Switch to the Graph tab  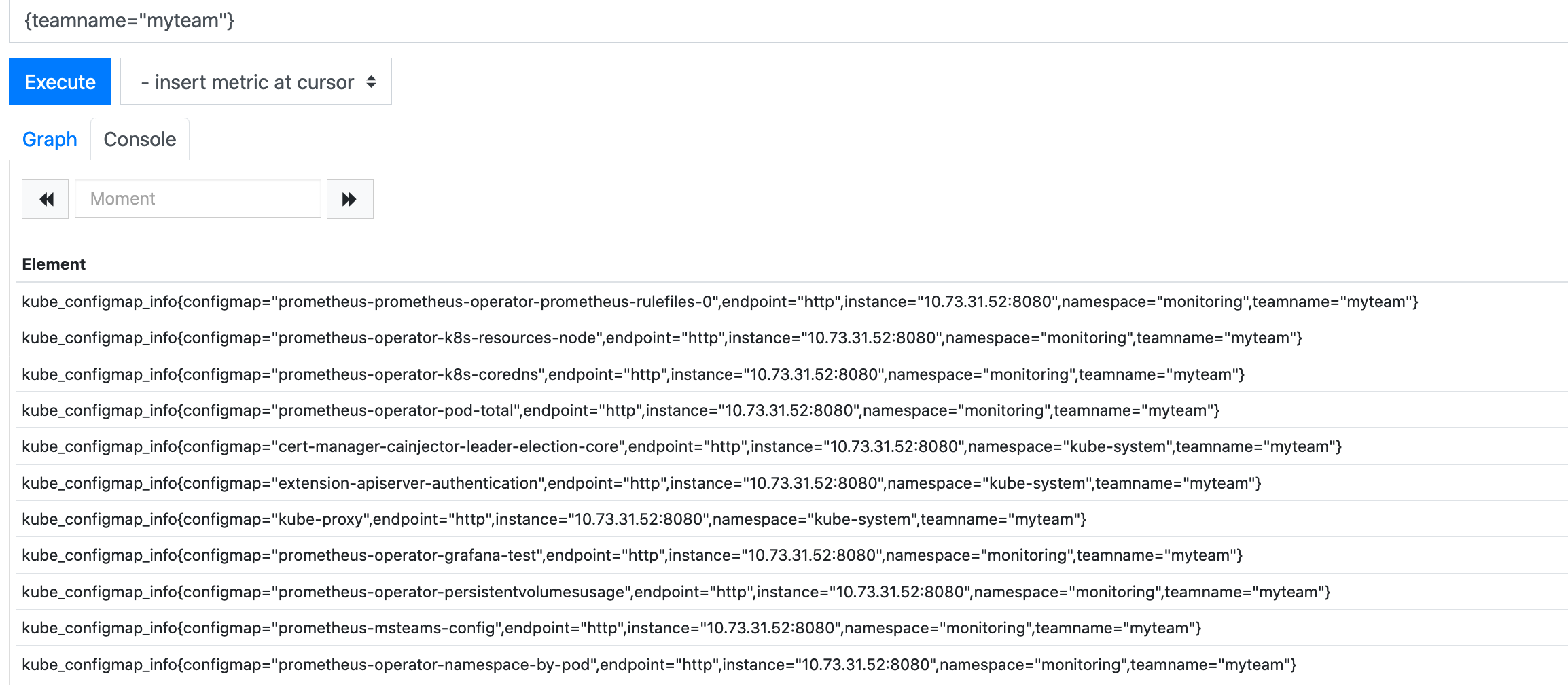coord(49,139)
